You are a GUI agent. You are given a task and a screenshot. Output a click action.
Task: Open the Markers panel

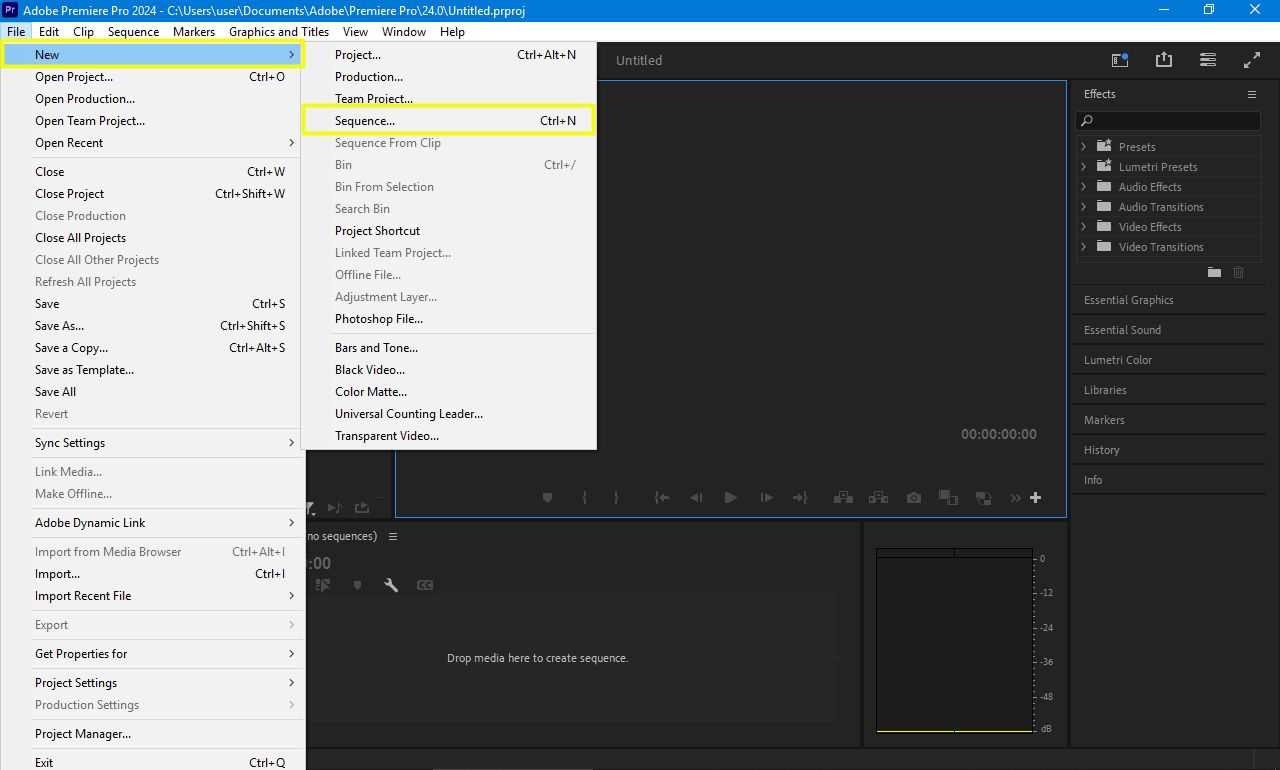point(1104,420)
